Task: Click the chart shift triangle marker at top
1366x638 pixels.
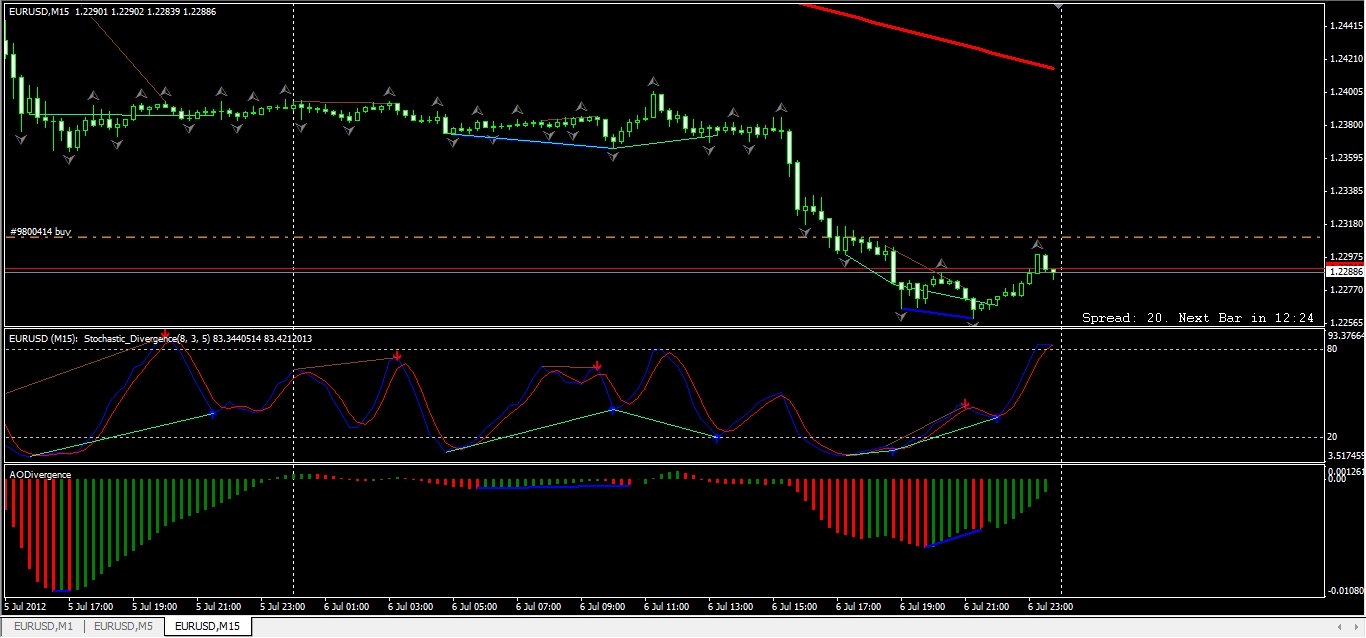Action: pyautogui.click(x=1060, y=7)
